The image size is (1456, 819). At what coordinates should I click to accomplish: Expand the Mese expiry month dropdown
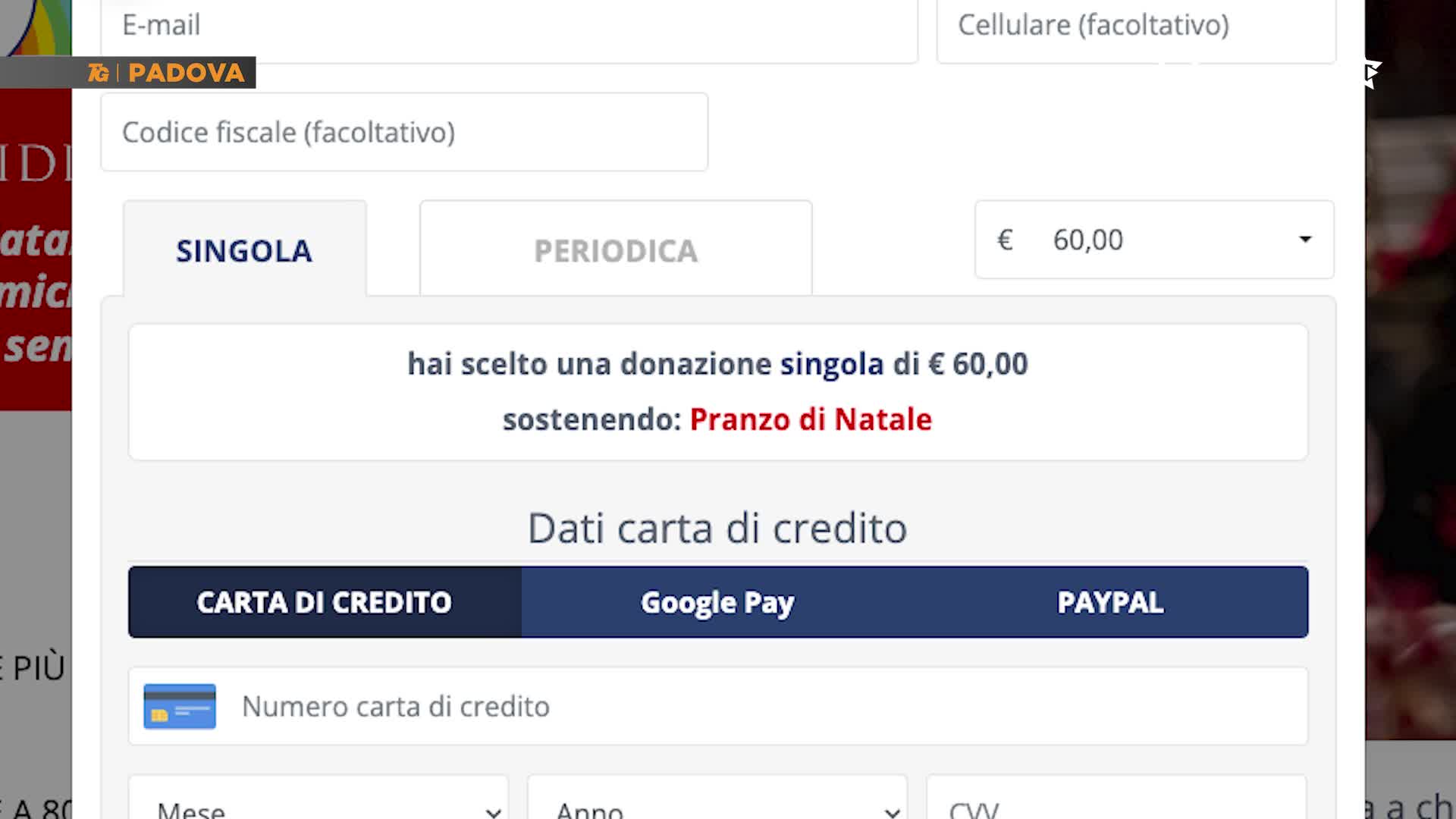click(x=318, y=804)
